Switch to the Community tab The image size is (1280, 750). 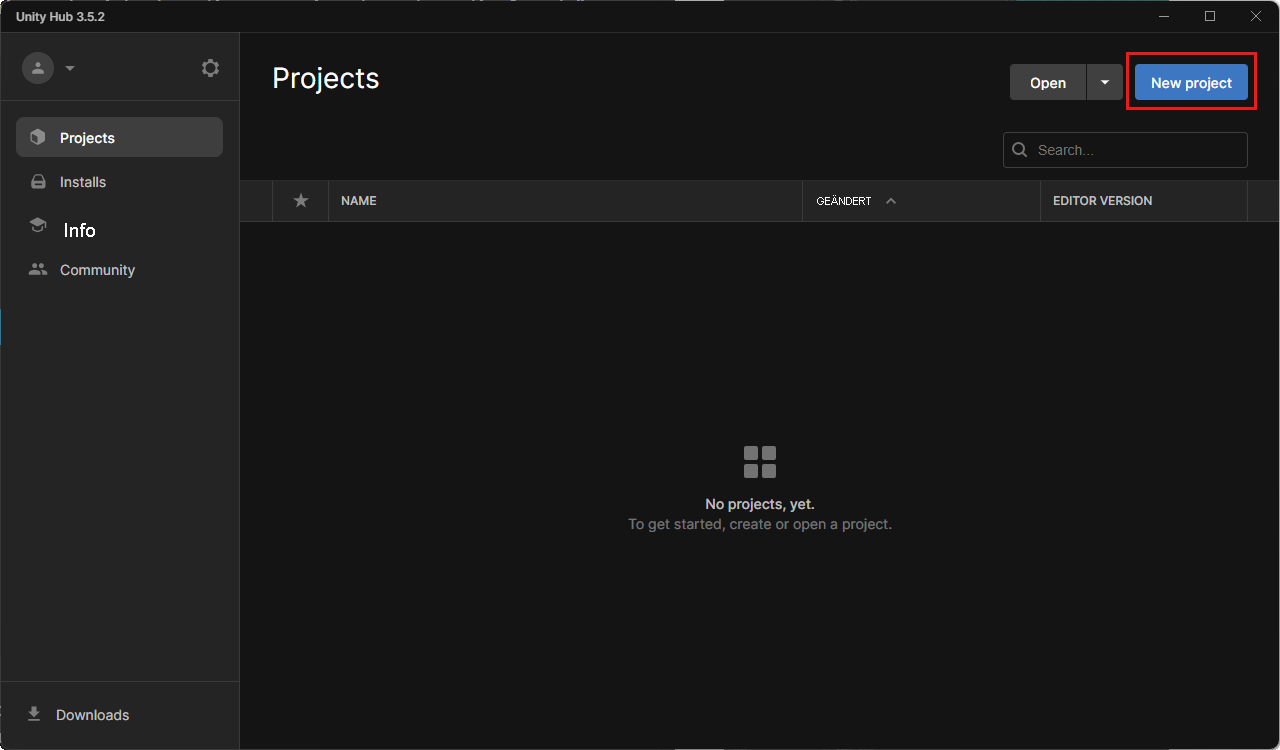click(x=96, y=269)
